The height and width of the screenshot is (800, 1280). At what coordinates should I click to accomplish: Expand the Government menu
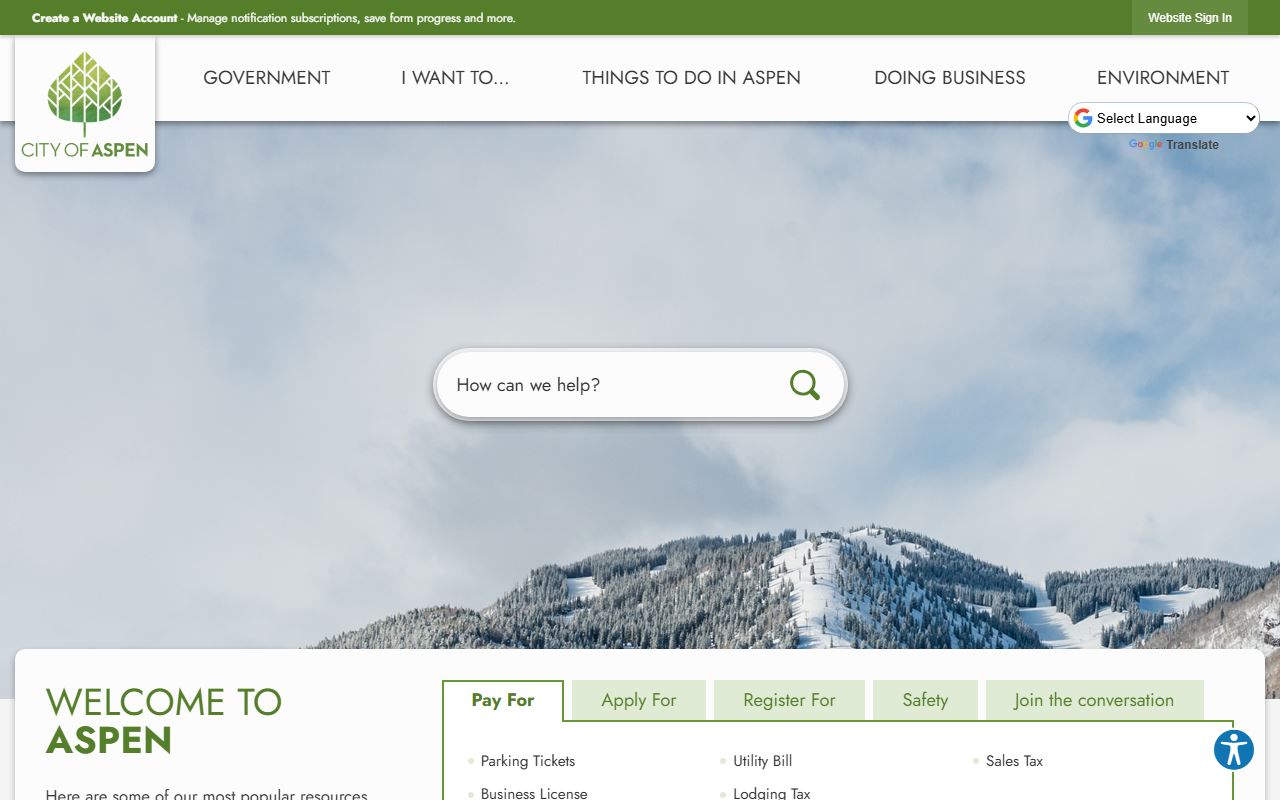[x=266, y=78]
